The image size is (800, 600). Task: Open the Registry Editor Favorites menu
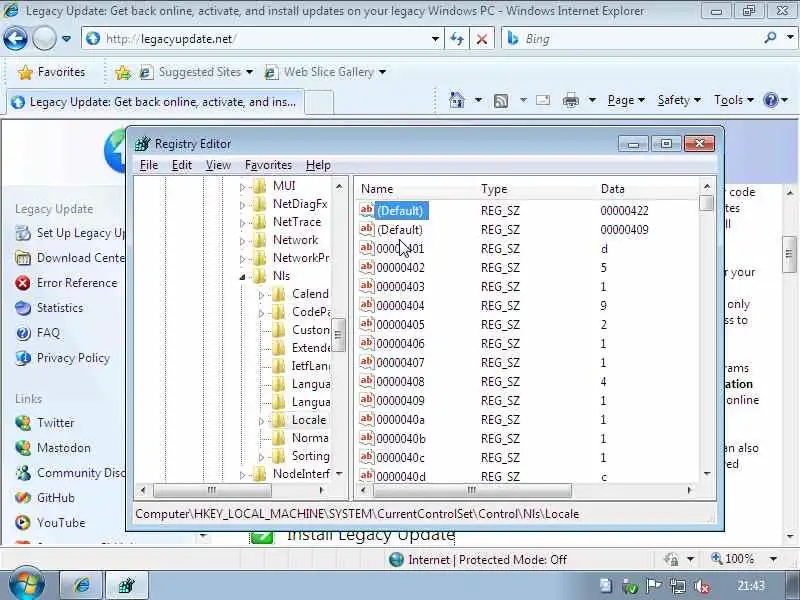[268, 165]
